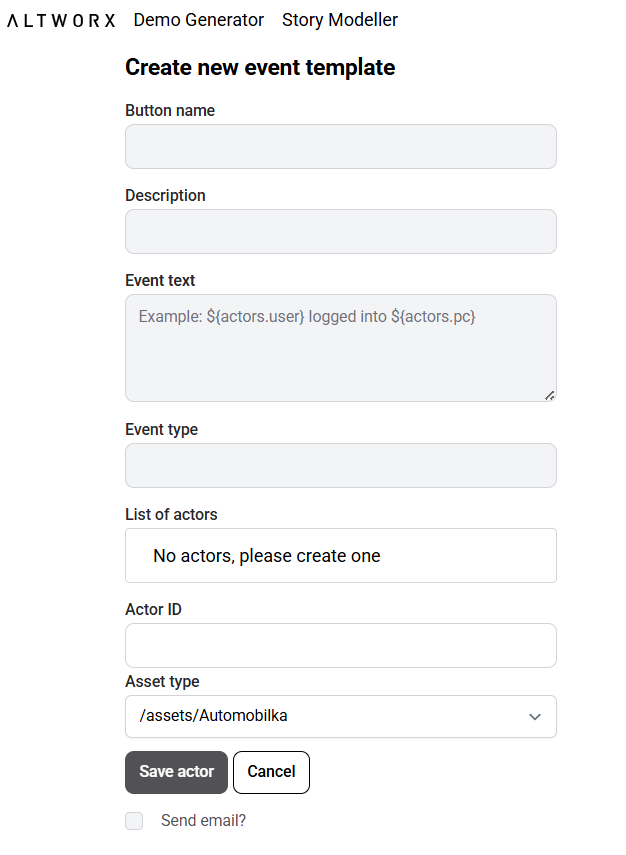The image size is (626, 855).
Task: Click the Actor ID text box
Action: (x=340, y=646)
